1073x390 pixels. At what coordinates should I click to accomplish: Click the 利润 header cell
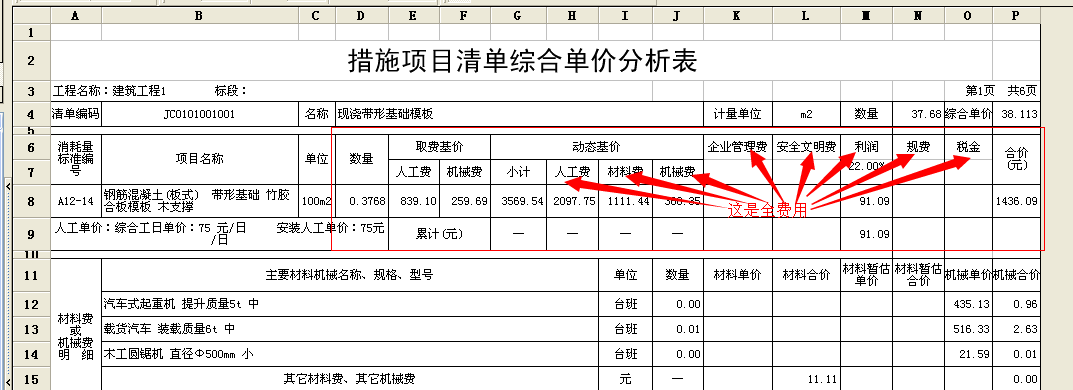(866, 146)
